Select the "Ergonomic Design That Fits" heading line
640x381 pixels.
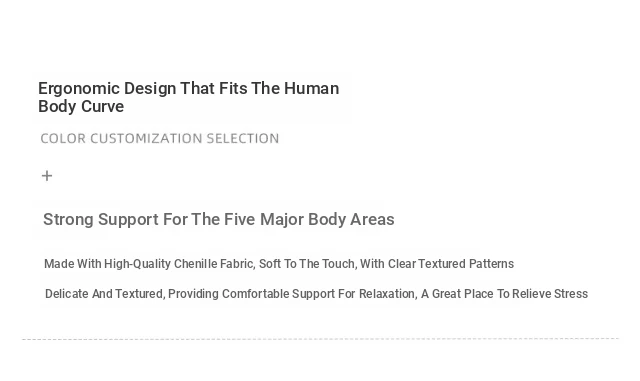(x=189, y=88)
